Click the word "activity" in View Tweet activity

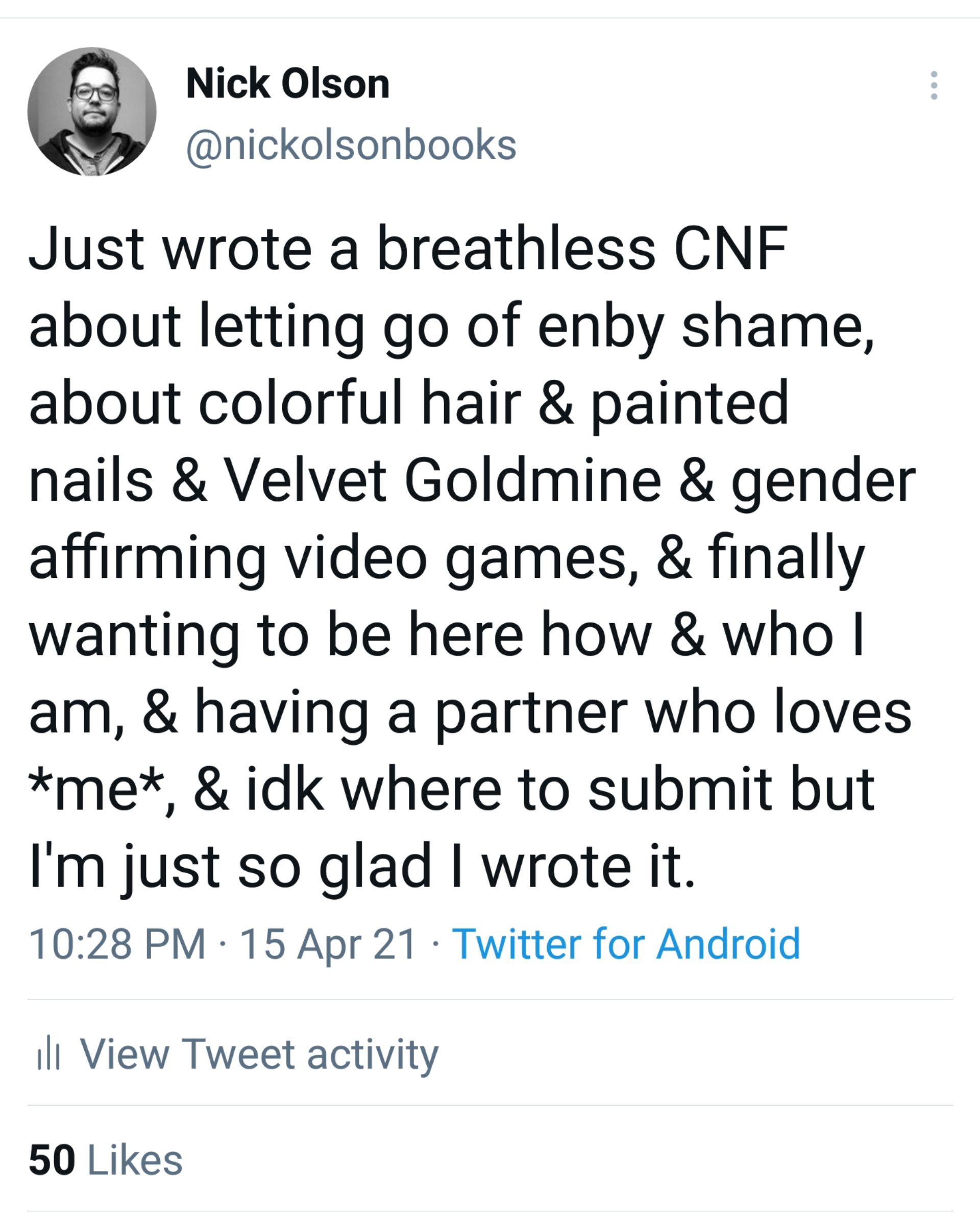pyautogui.click(x=373, y=1053)
